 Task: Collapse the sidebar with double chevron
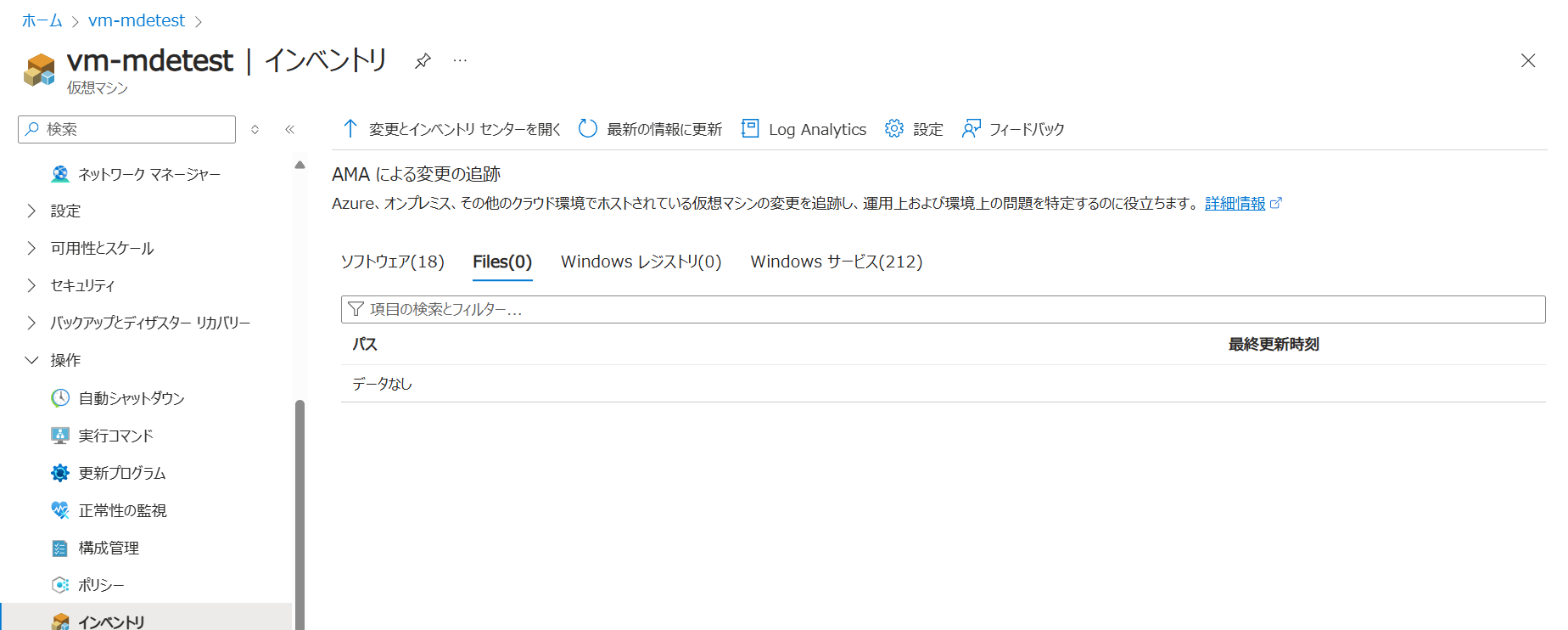click(289, 129)
